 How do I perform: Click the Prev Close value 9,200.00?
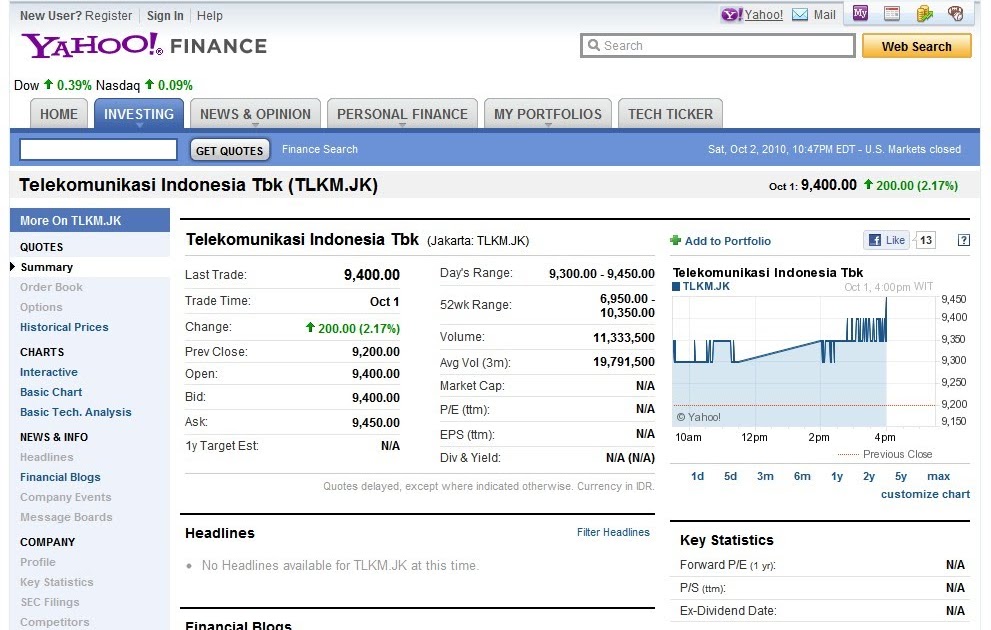click(375, 352)
